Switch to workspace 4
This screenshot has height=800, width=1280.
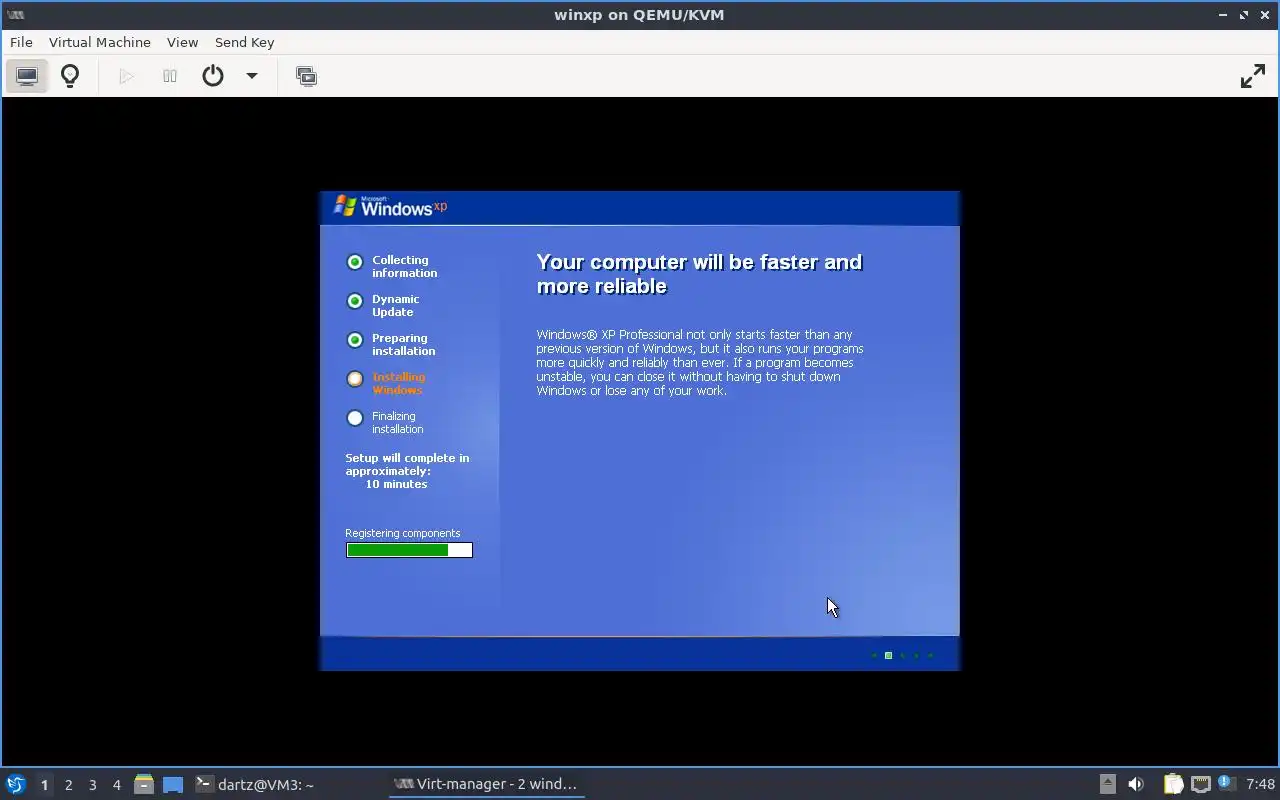(116, 785)
